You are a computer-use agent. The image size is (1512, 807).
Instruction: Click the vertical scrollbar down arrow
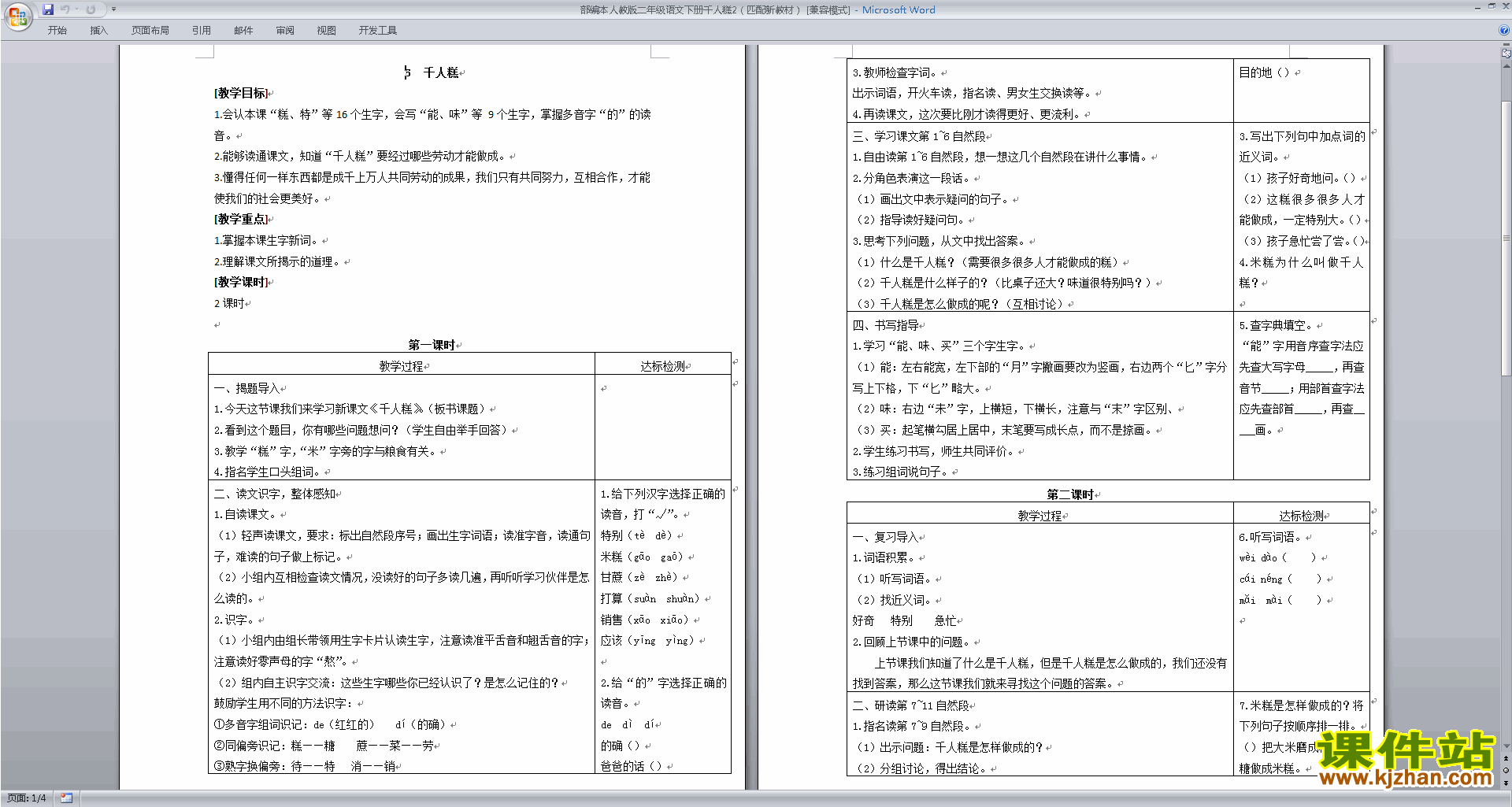point(1506,746)
